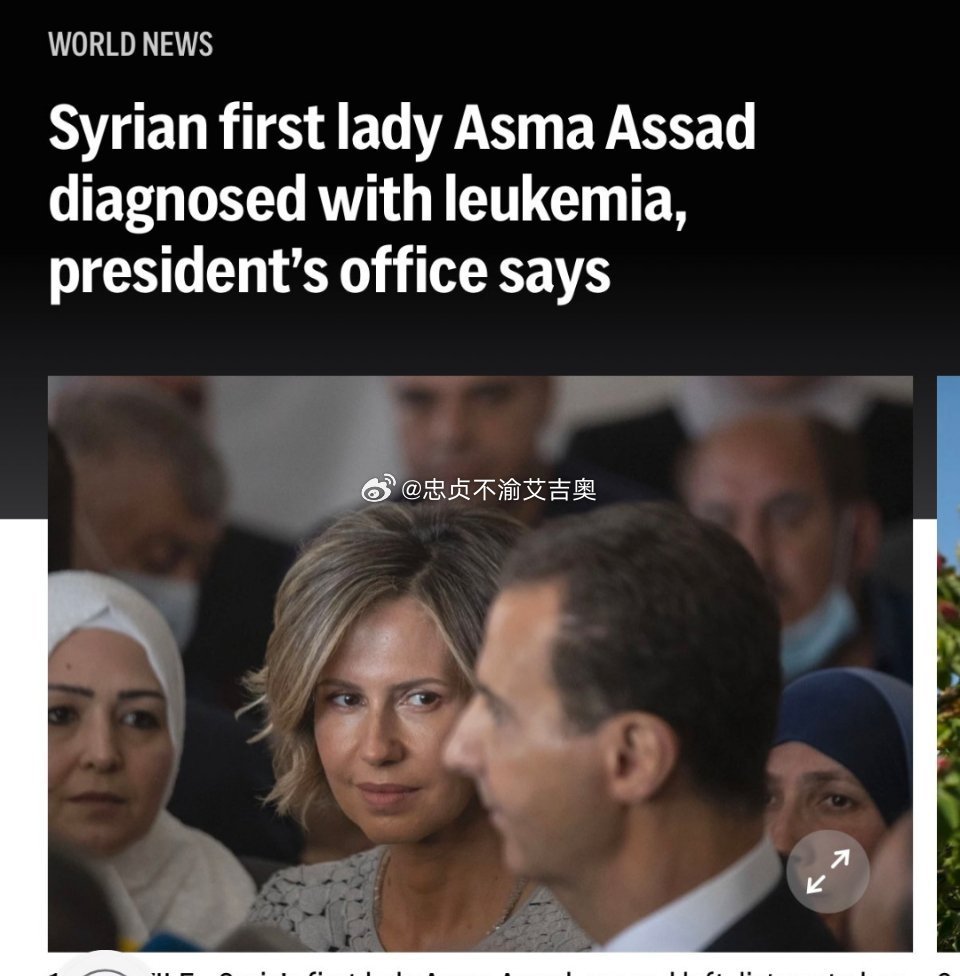Open the Asma Assad leukemia headline
This screenshot has height=976, width=960.
(x=402, y=199)
